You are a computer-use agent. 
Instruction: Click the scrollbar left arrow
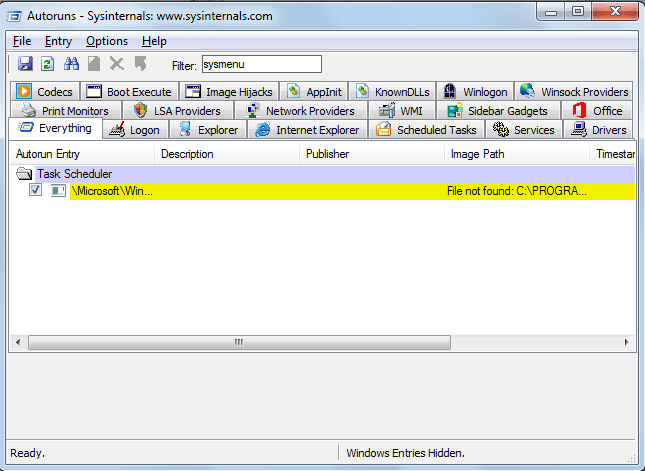18,342
